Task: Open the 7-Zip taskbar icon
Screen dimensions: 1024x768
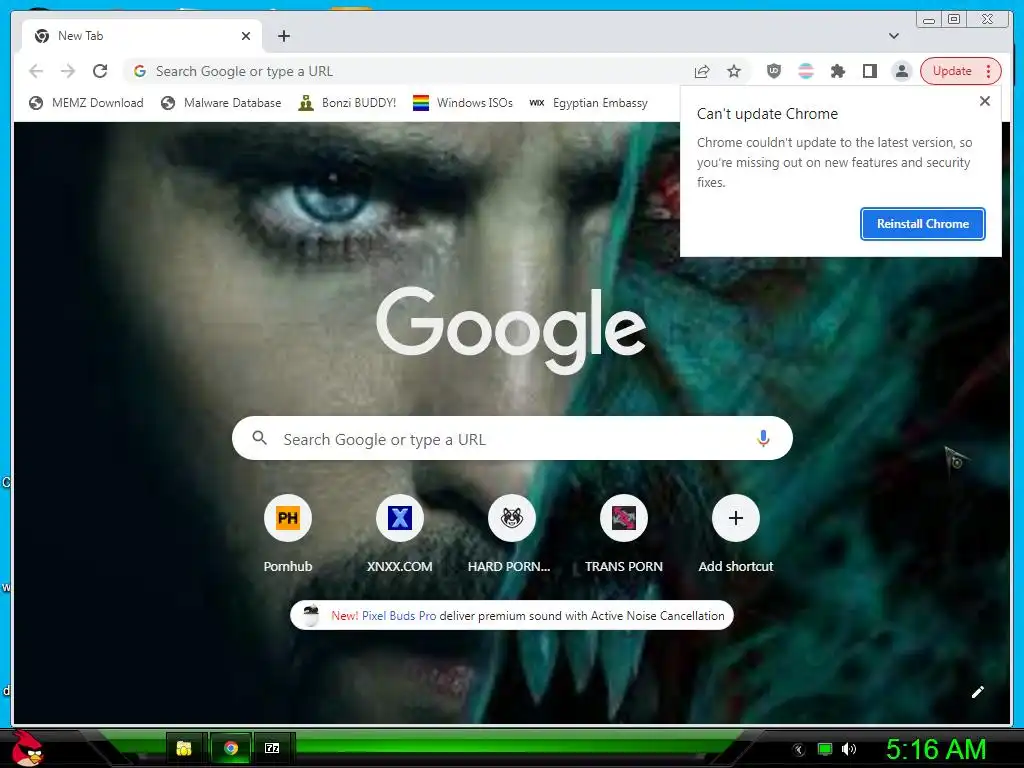Action: 272,748
